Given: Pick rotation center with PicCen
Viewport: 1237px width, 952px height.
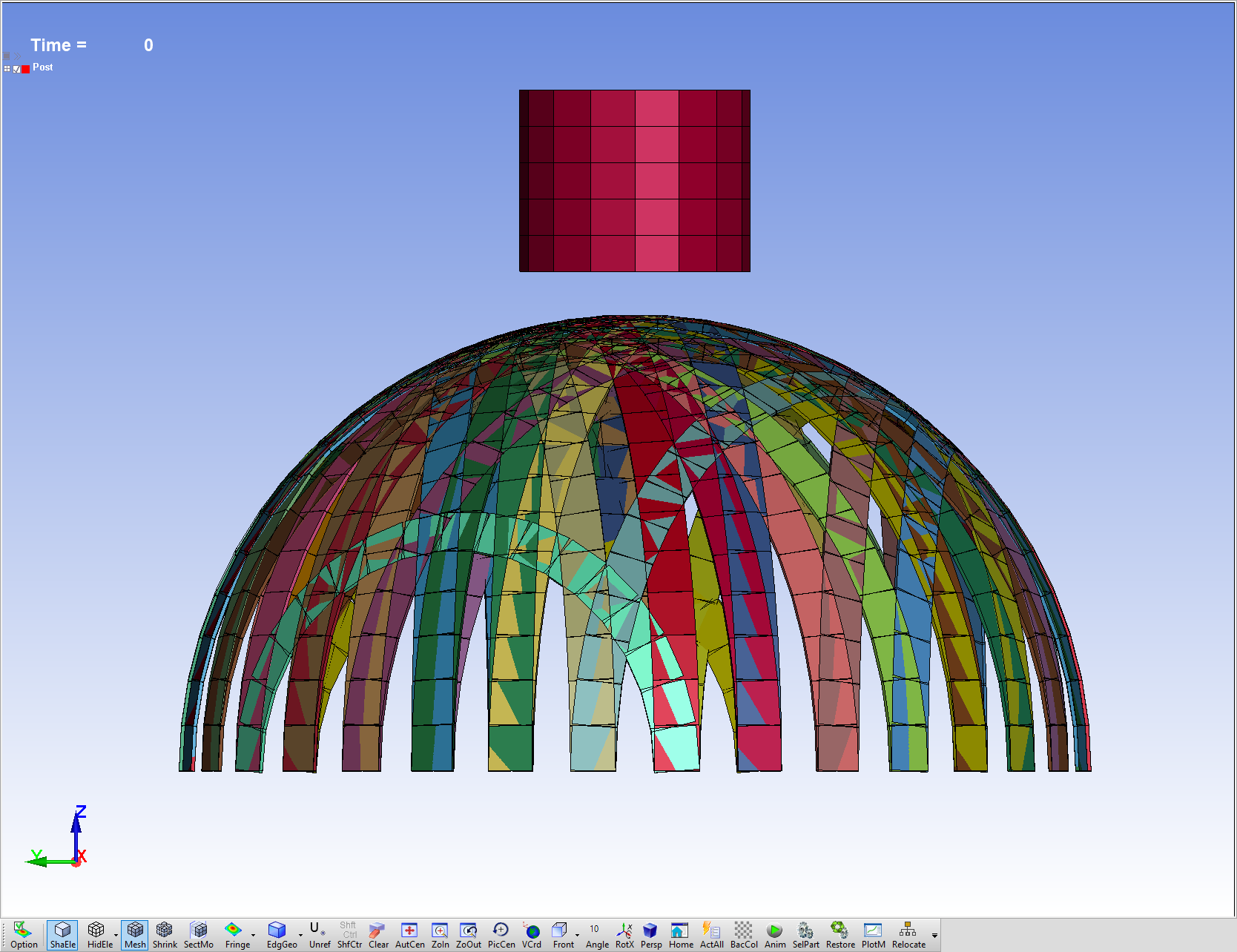Looking at the screenshot, I should click(x=501, y=935).
